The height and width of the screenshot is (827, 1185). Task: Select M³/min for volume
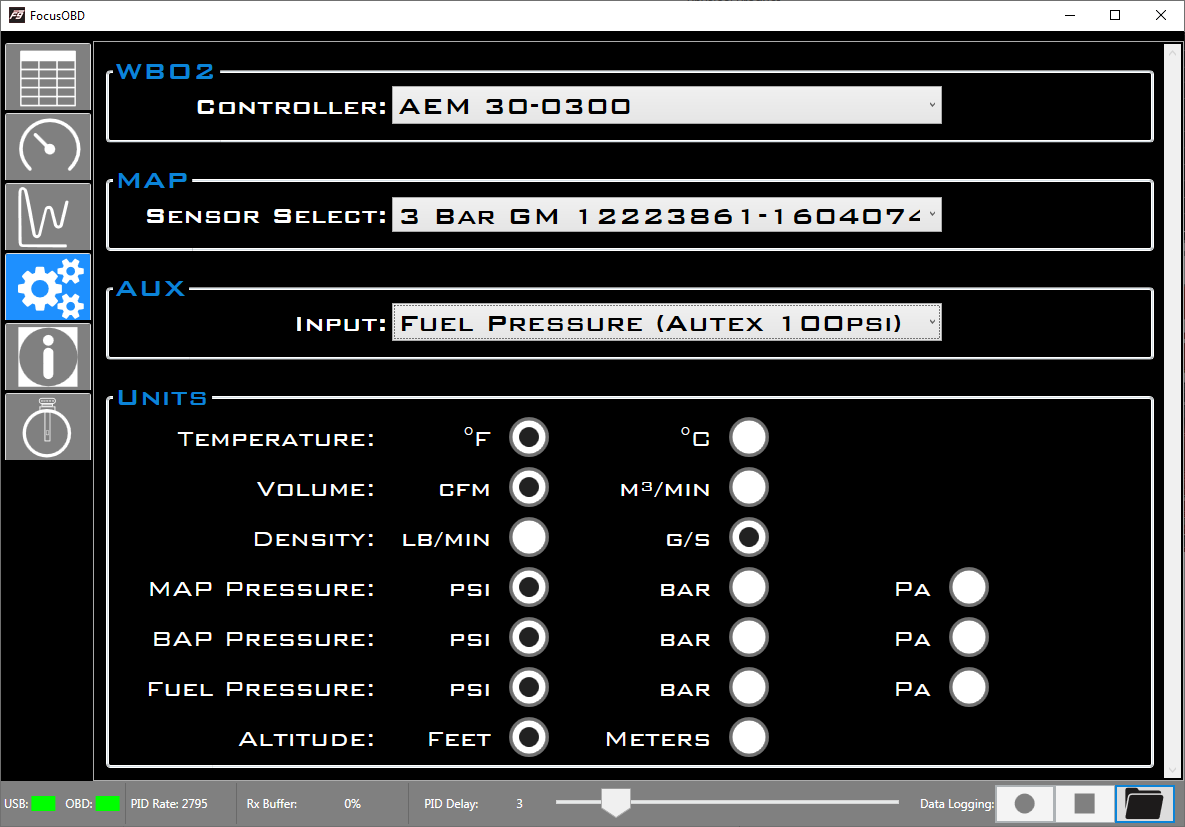748,488
